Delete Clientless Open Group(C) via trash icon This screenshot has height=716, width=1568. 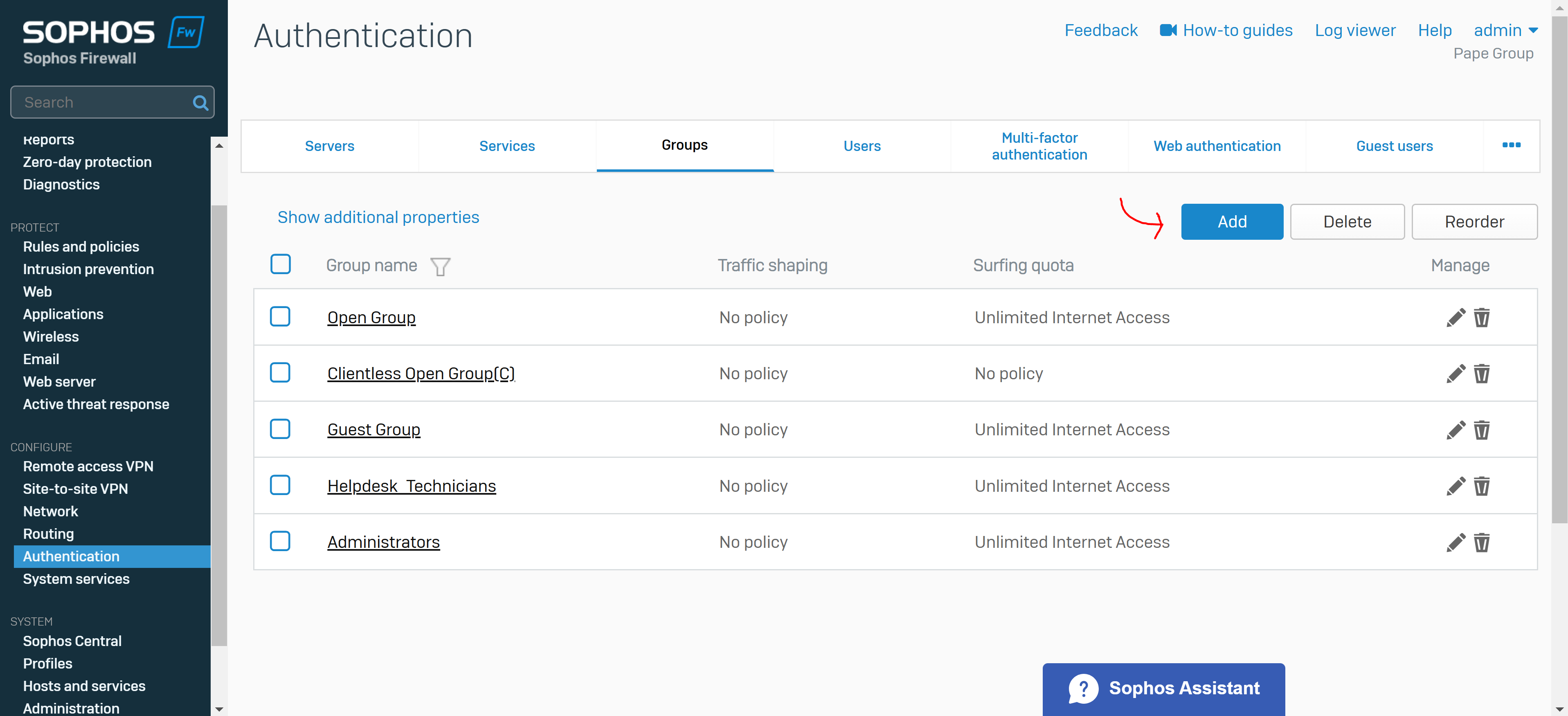1482,373
